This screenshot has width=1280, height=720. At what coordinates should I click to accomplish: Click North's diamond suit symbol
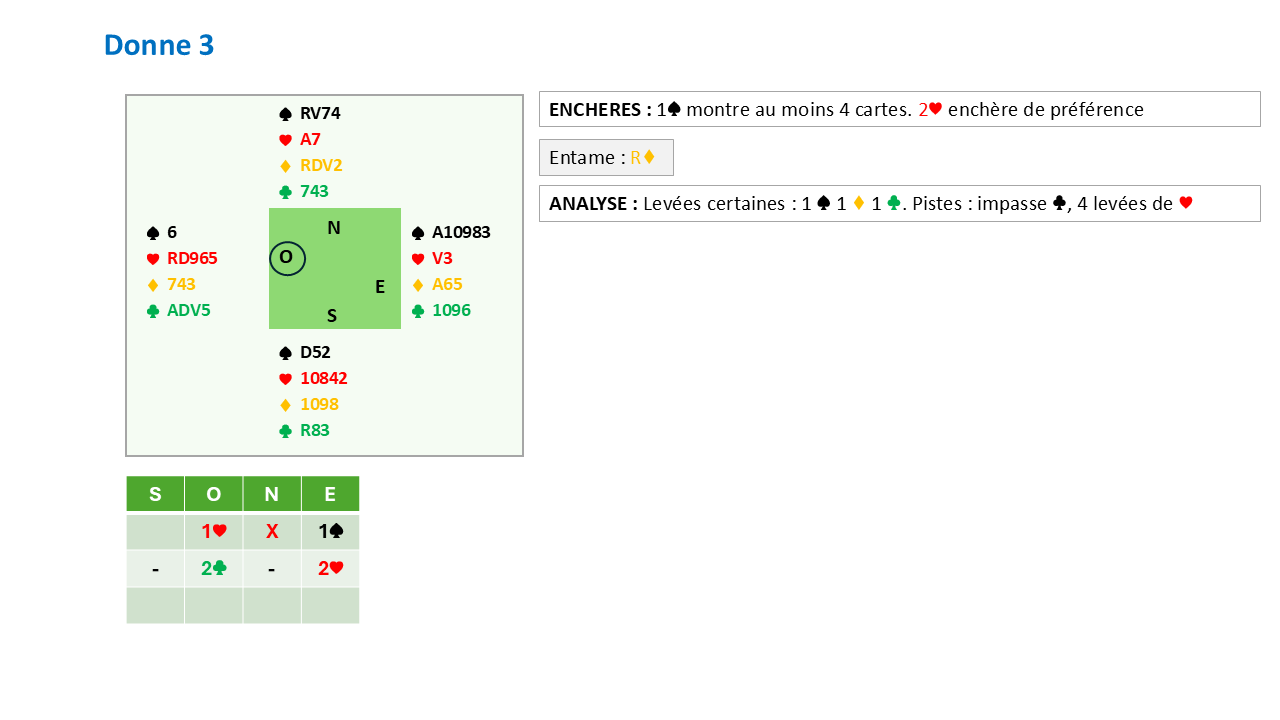pyautogui.click(x=285, y=166)
